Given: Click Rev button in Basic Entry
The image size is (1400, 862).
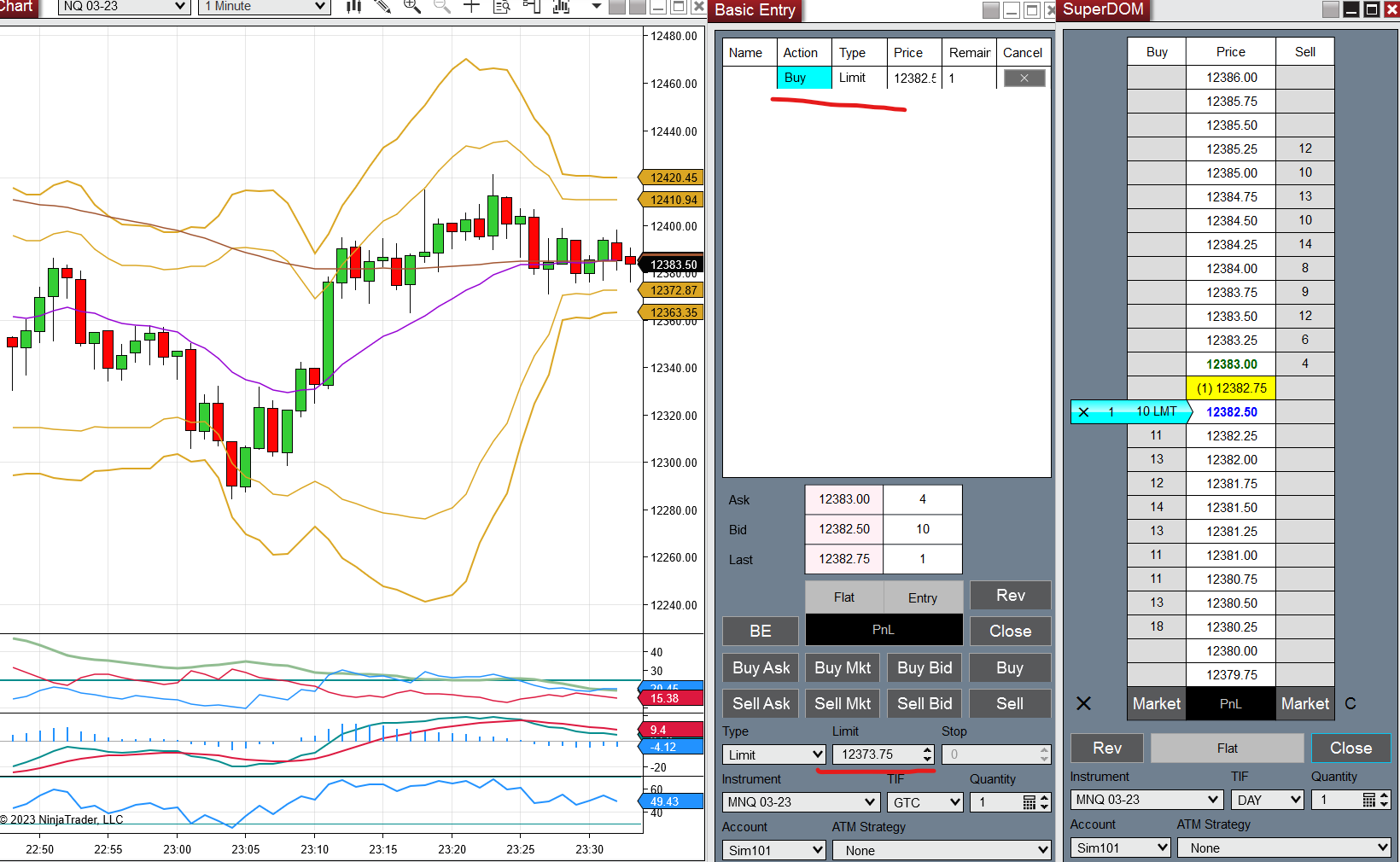Looking at the screenshot, I should point(1011,596).
